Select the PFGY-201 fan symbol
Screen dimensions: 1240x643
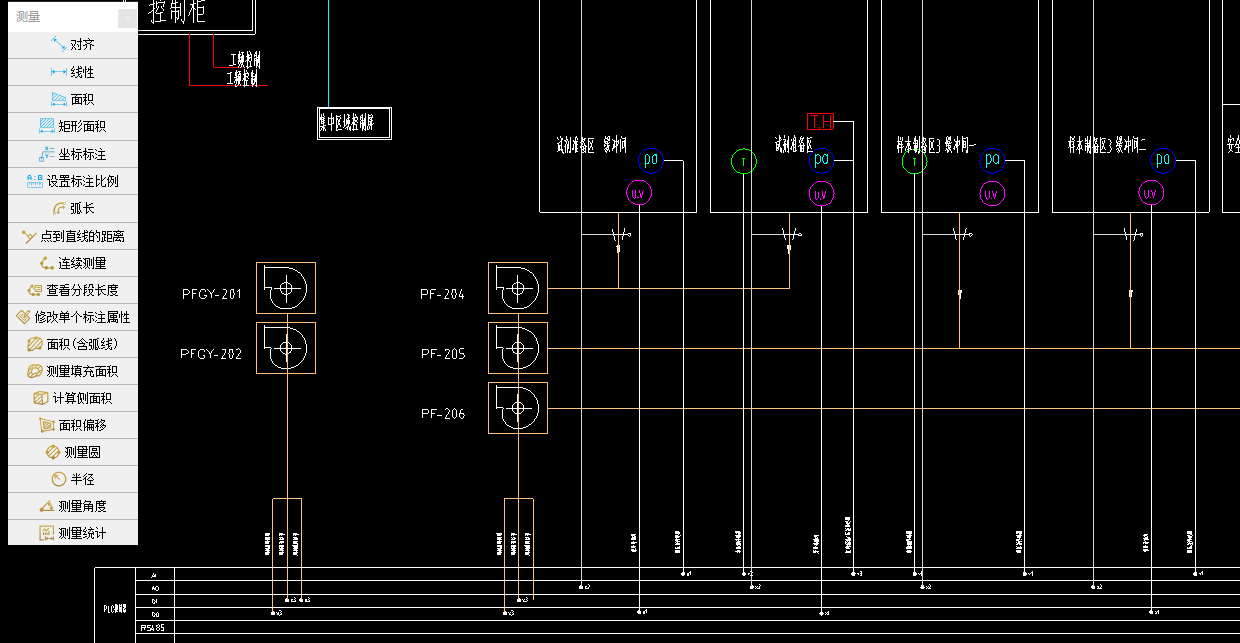pyautogui.click(x=286, y=288)
